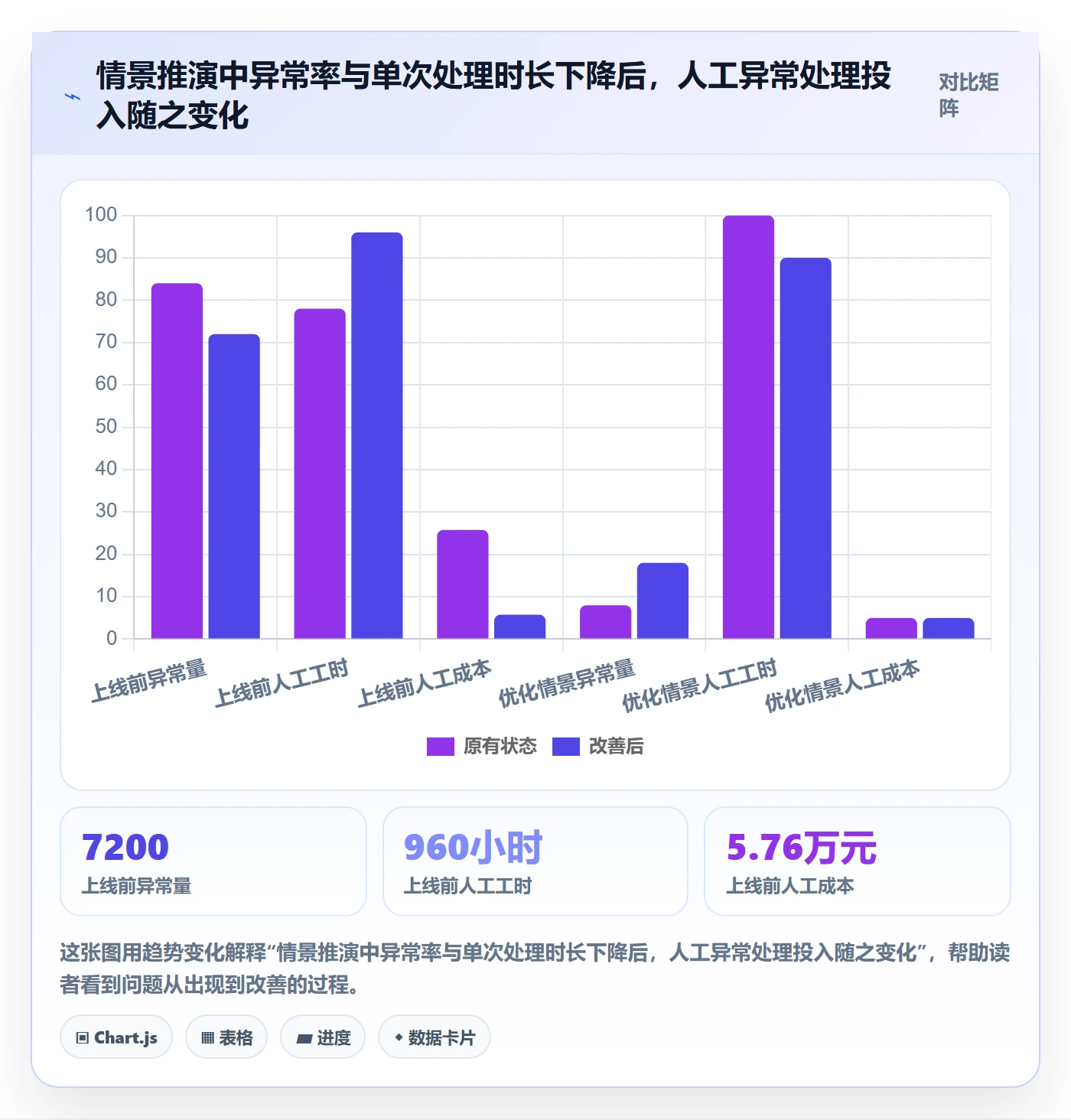
Task: Click the 数据卡片 tag
Action: 435,1037
